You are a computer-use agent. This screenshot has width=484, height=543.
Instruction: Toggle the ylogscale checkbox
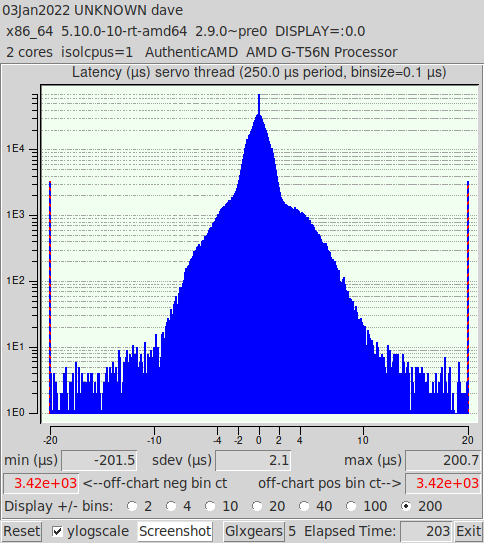(57, 531)
